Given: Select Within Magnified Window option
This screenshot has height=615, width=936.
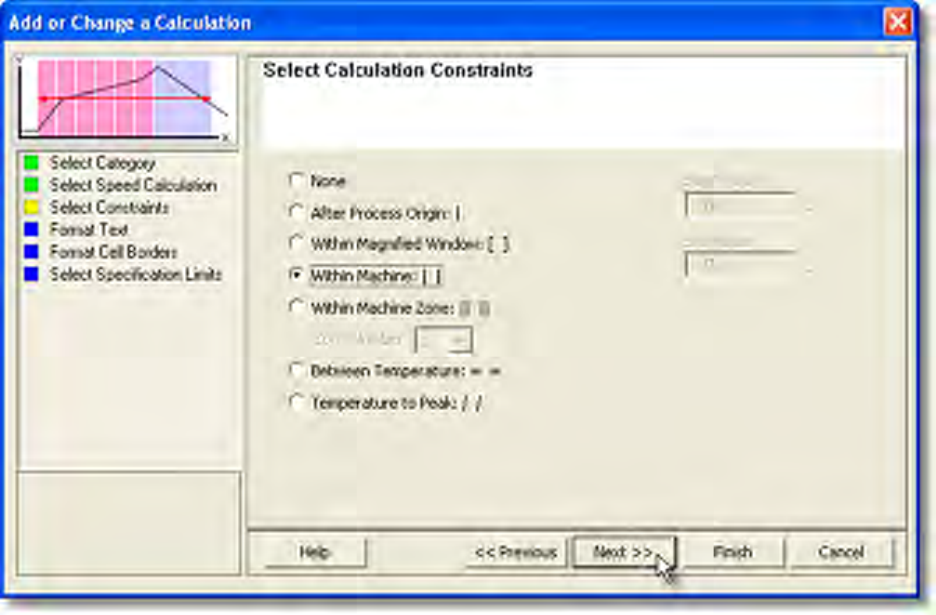Looking at the screenshot, I should [x=296, y=244].
